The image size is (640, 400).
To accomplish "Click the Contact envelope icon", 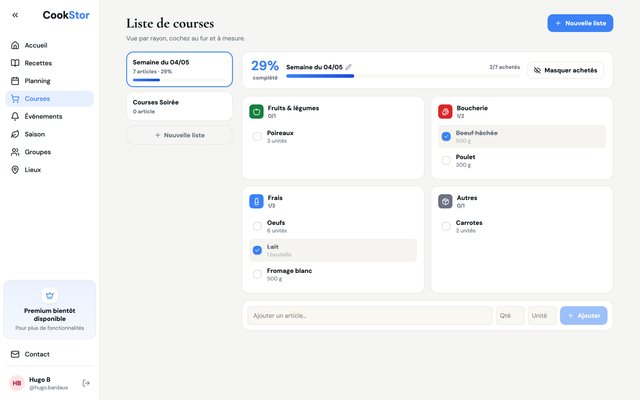I will pos(15,354).
